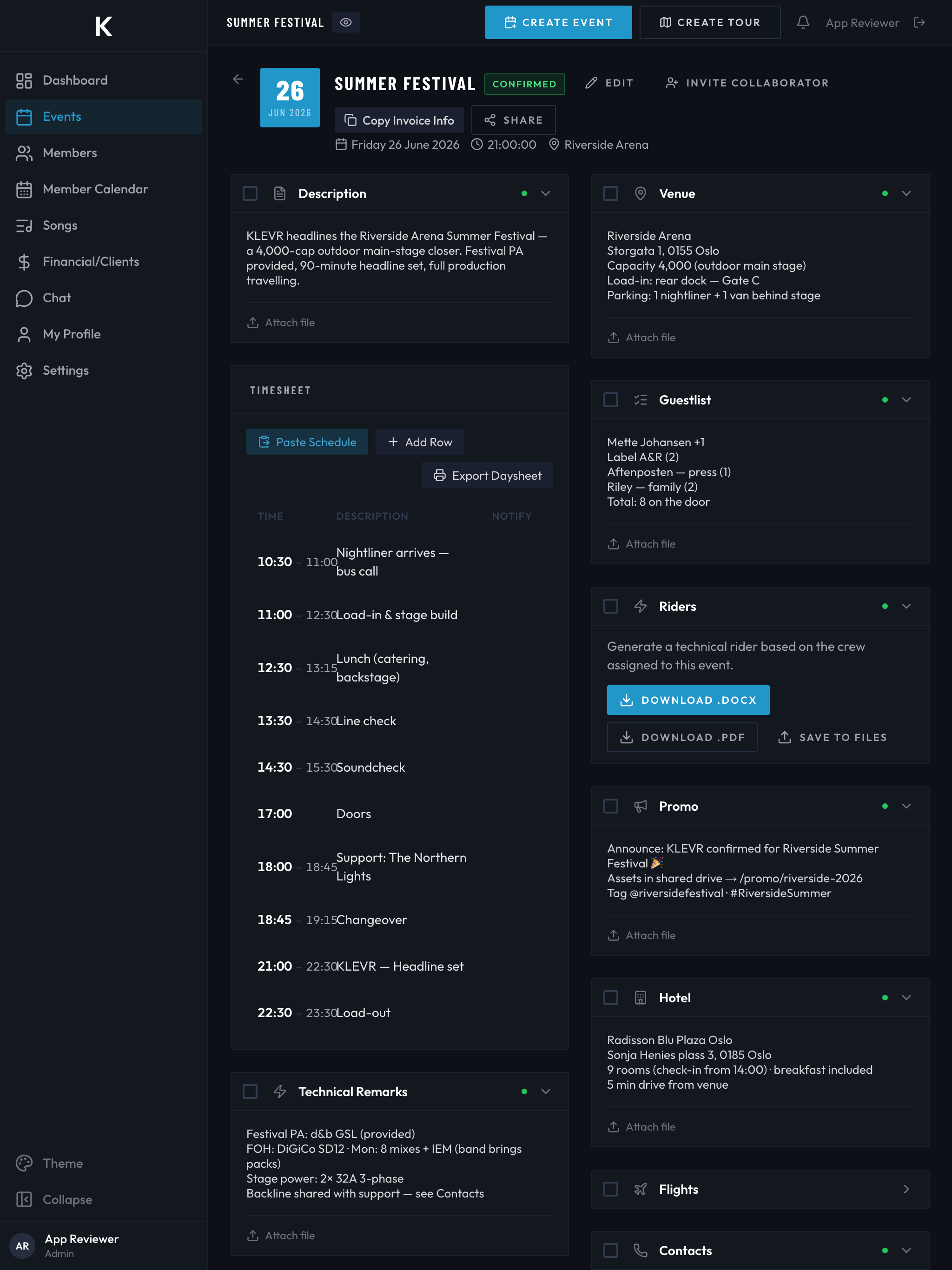This screenshot has height=1270, width=952.
Task: Go back using the left arrow
Action: (x=238, y=79)
